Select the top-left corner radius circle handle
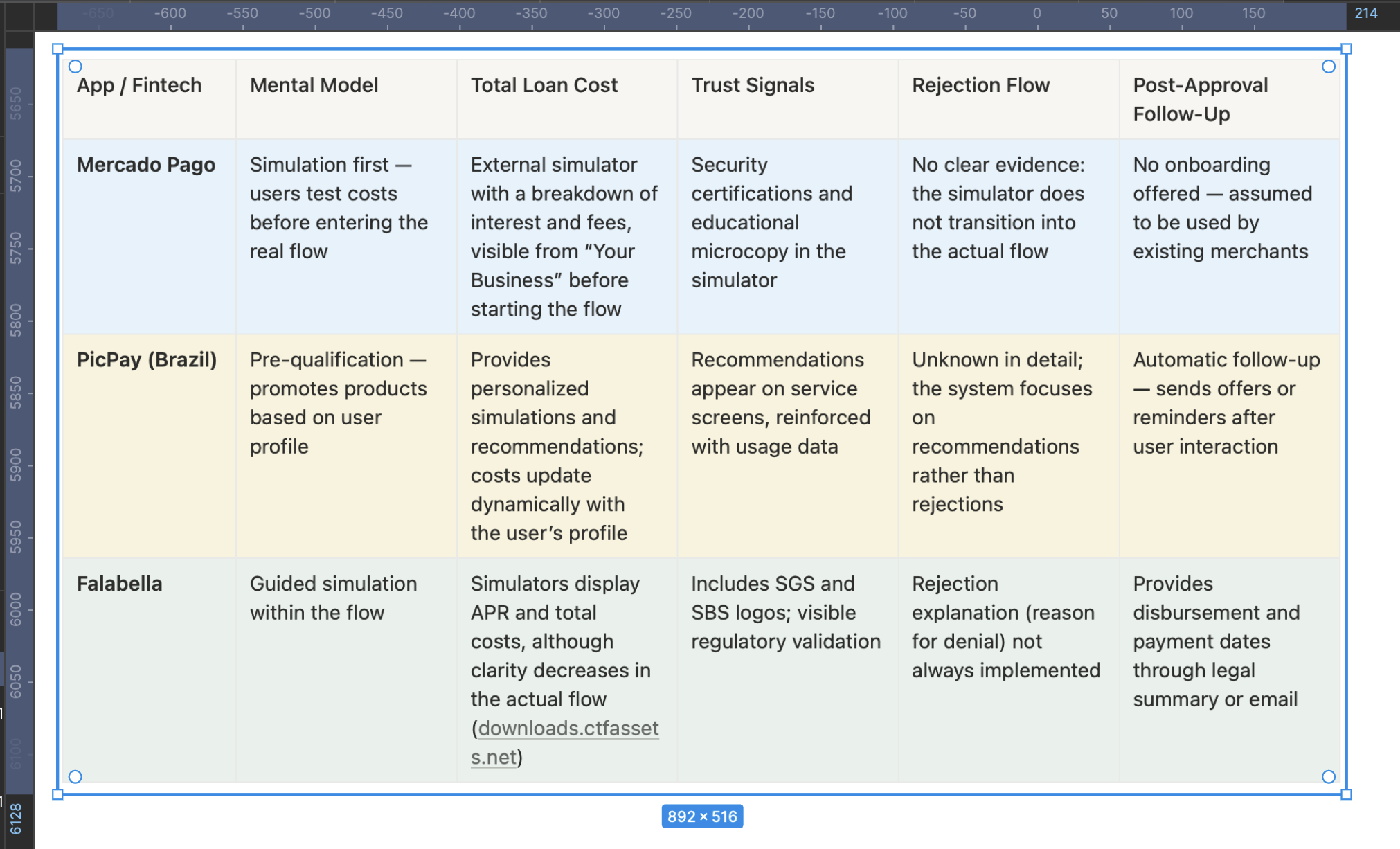 tap(75, 66)
